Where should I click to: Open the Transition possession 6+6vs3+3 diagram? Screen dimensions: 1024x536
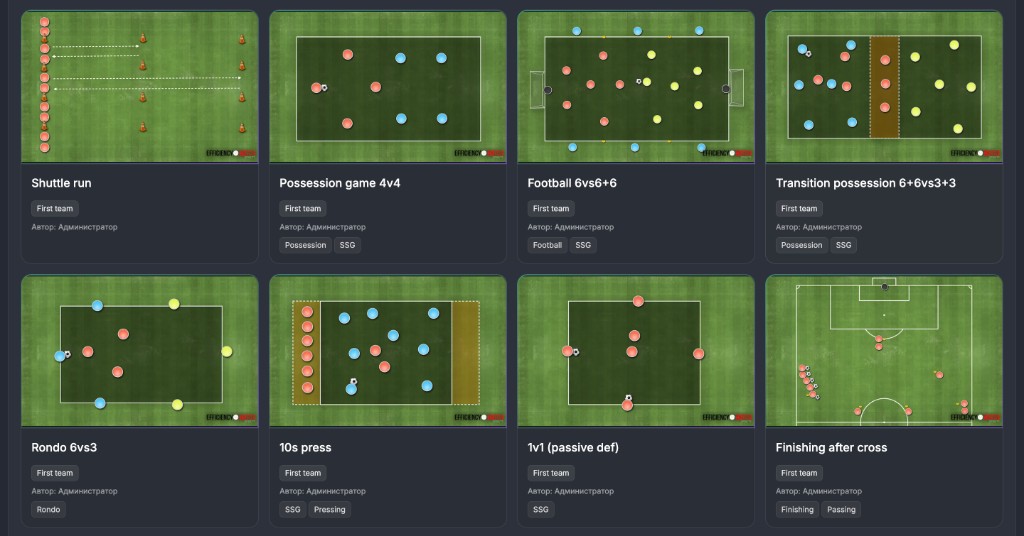(x=884, y=87)
